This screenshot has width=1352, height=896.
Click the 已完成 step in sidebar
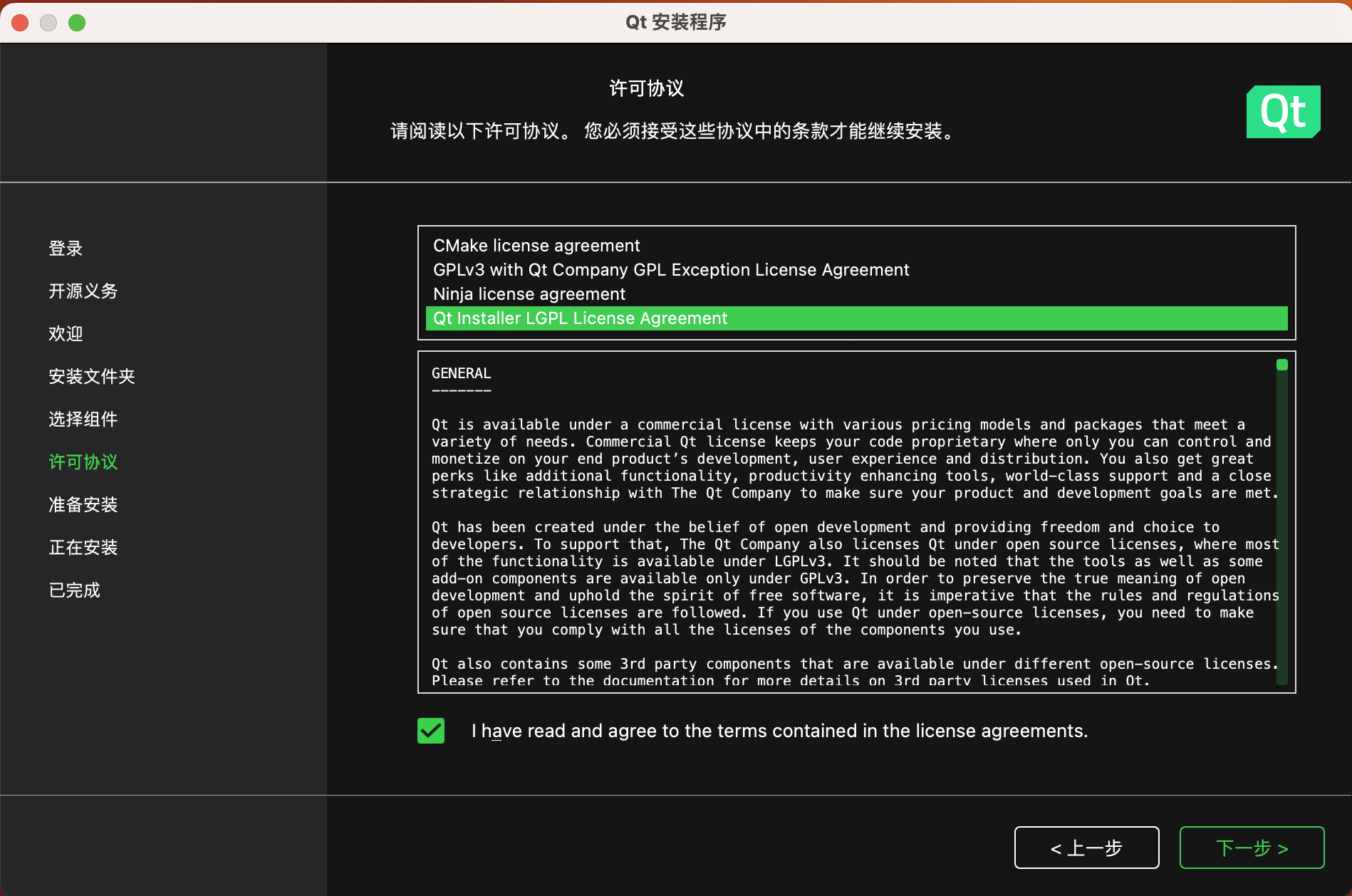74,590
